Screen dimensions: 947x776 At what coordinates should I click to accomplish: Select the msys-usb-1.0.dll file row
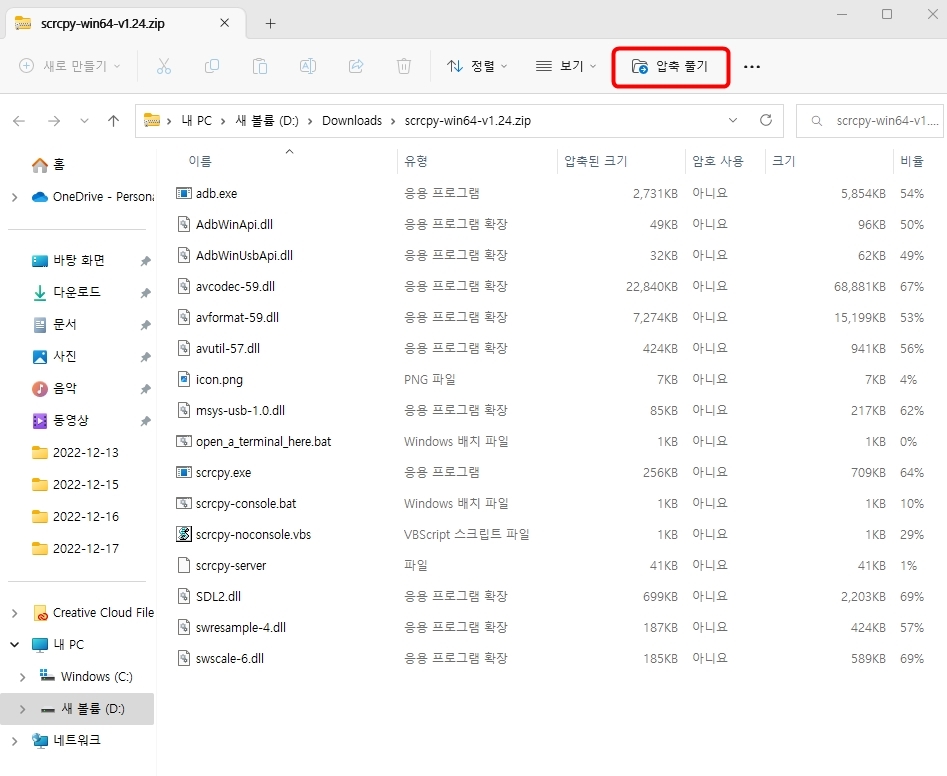(x=551, y=411)
